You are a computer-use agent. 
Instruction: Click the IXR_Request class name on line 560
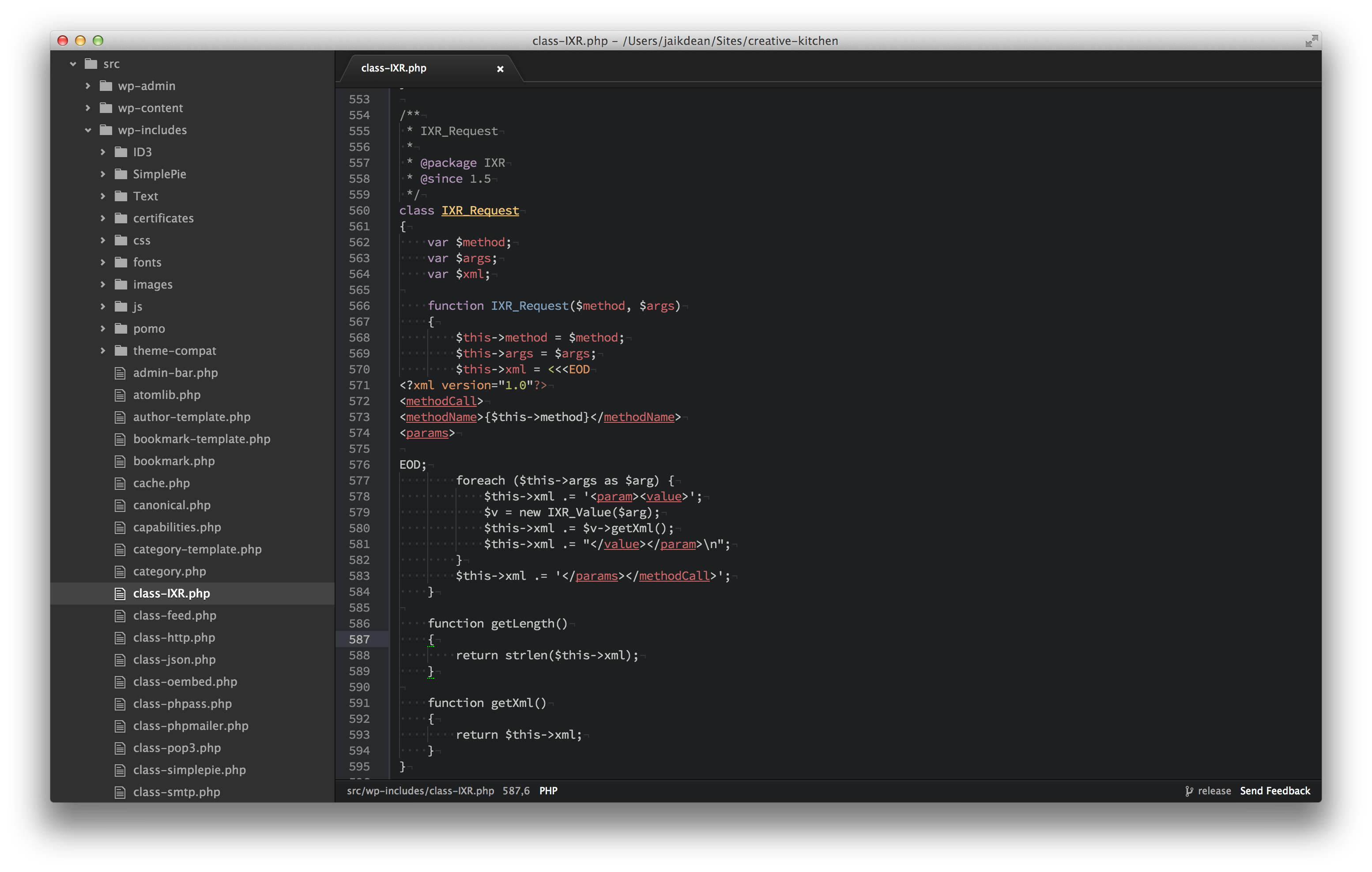point(480,211)
